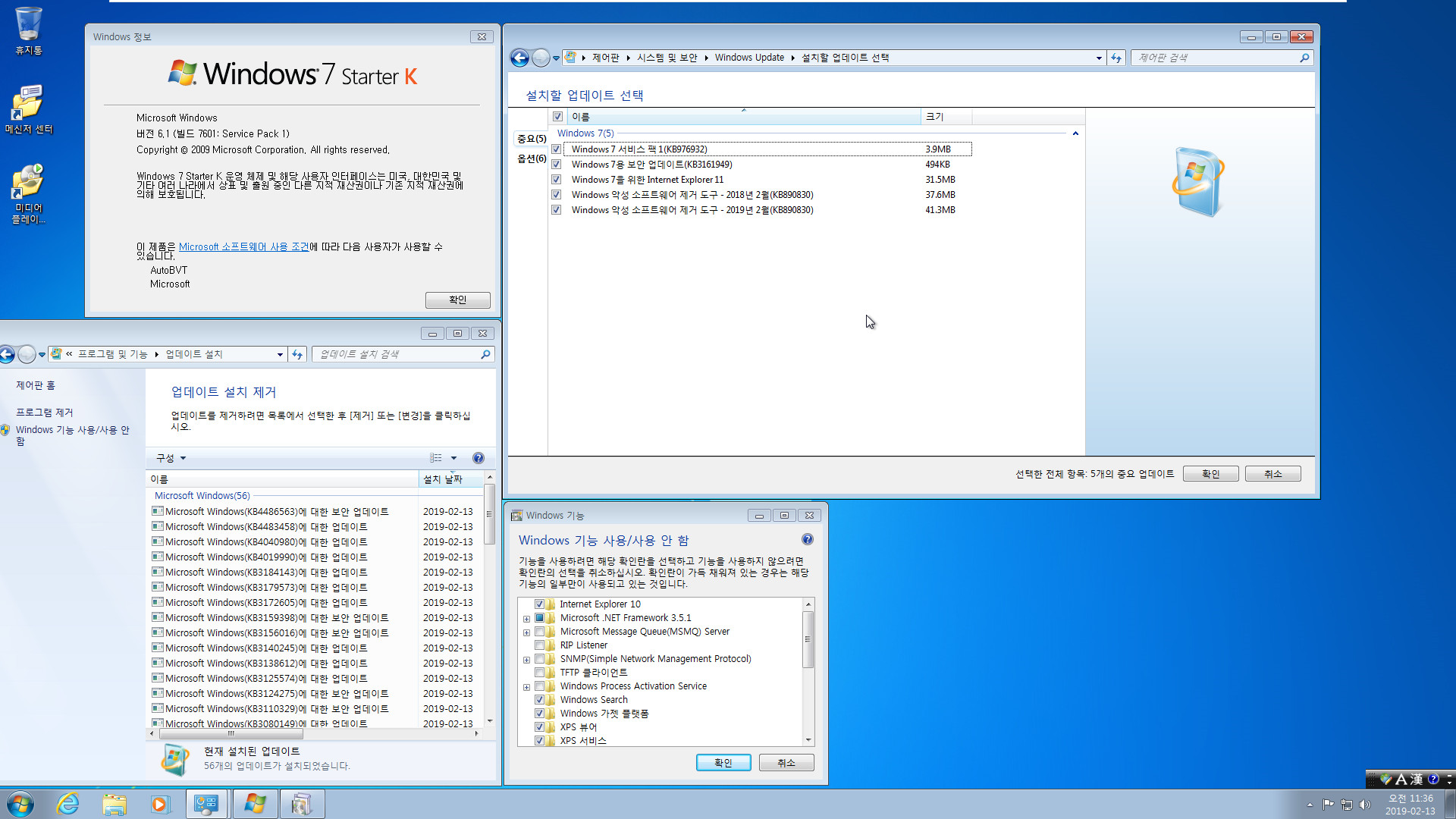Click search icon in Control Panel search
Viewport: 1456px width, 819px height.
(1304, 58)
